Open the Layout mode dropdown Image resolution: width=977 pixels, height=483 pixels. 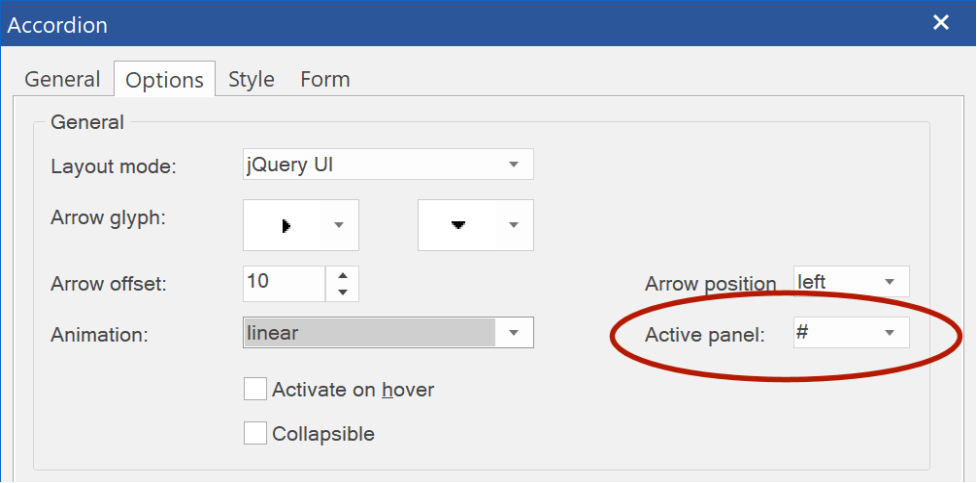(388, 165)
